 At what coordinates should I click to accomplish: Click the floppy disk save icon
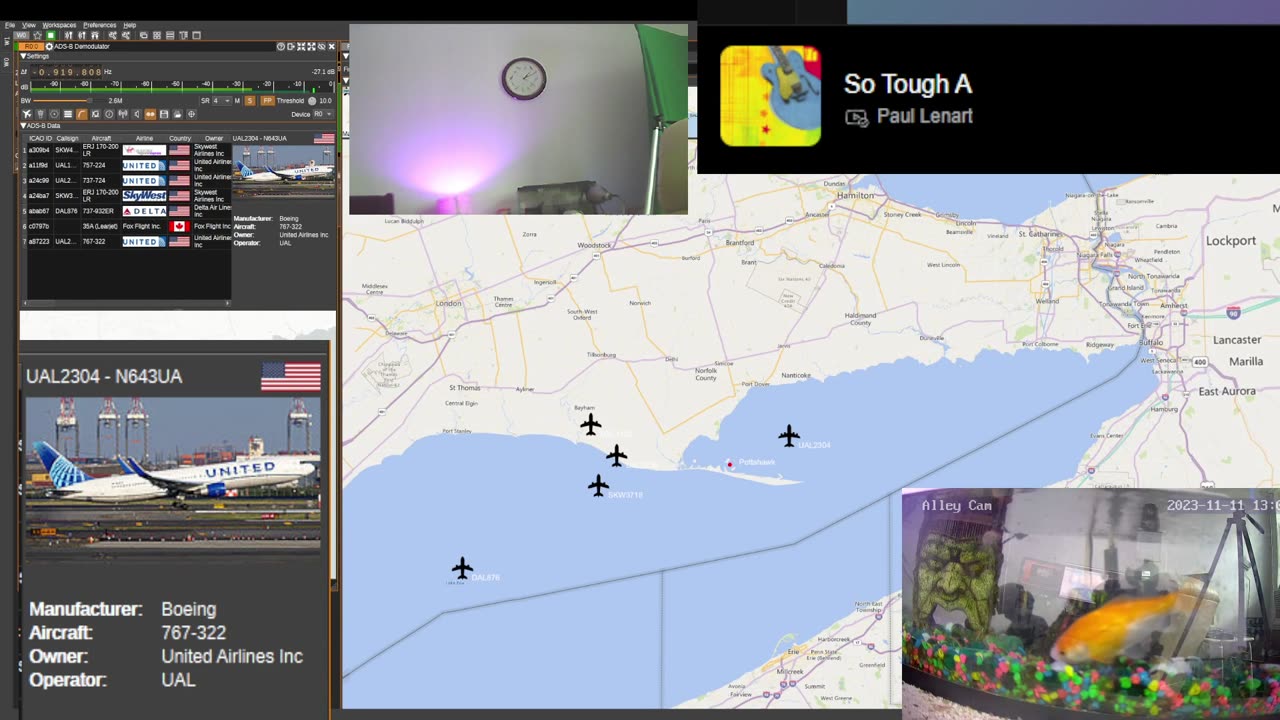164,114
